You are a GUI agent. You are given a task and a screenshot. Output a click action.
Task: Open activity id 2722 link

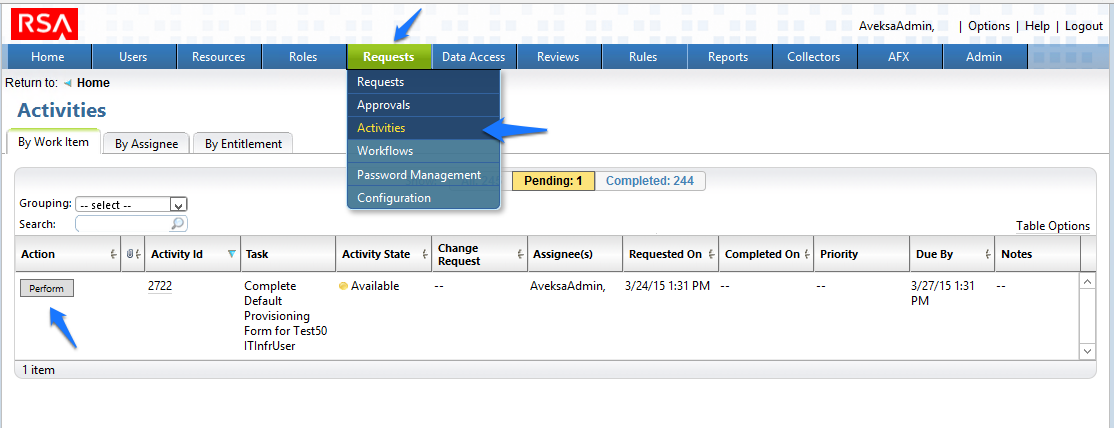(160, 286)
